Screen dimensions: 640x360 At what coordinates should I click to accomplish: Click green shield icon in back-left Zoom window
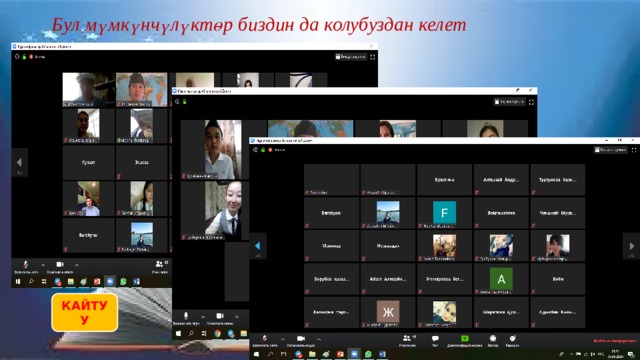[24, 57]
